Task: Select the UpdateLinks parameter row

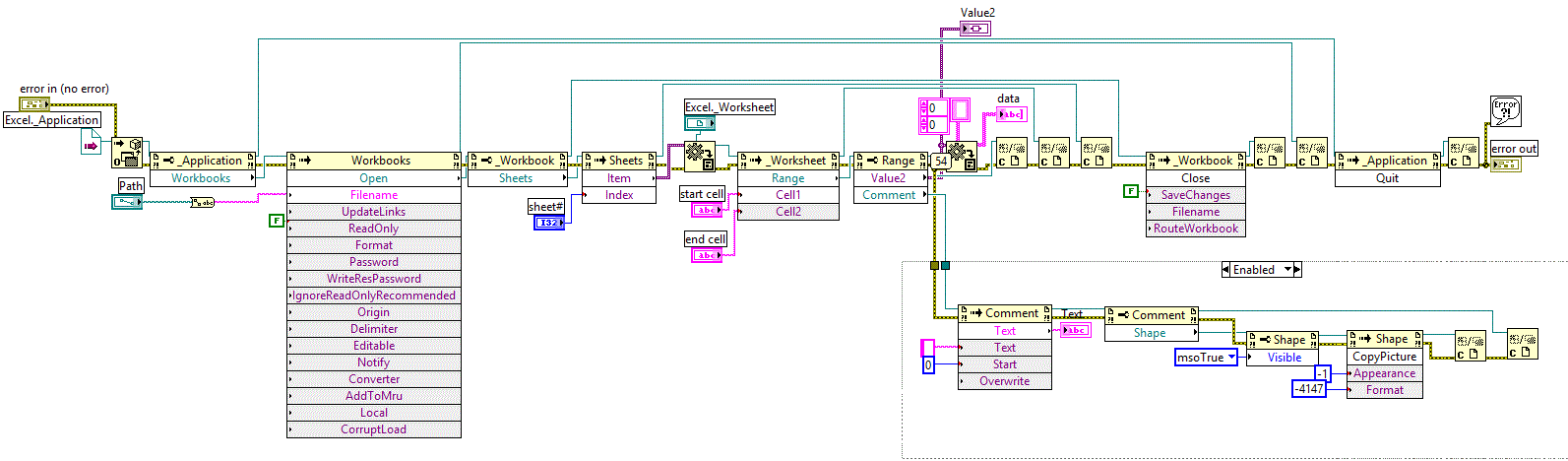Action: 374,212
